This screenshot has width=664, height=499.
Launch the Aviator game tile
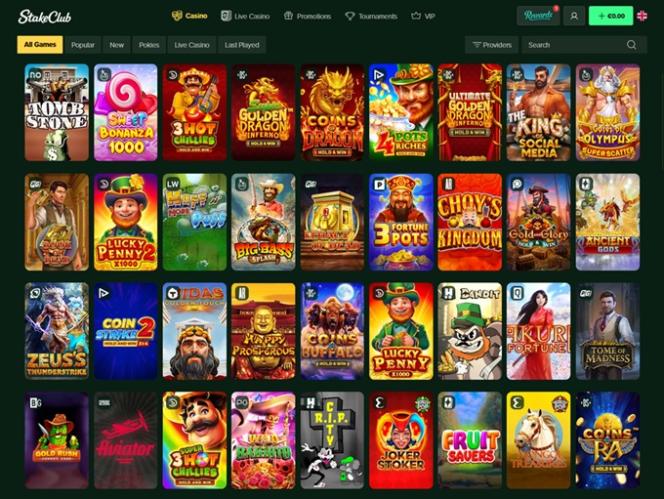click(125, 441)
